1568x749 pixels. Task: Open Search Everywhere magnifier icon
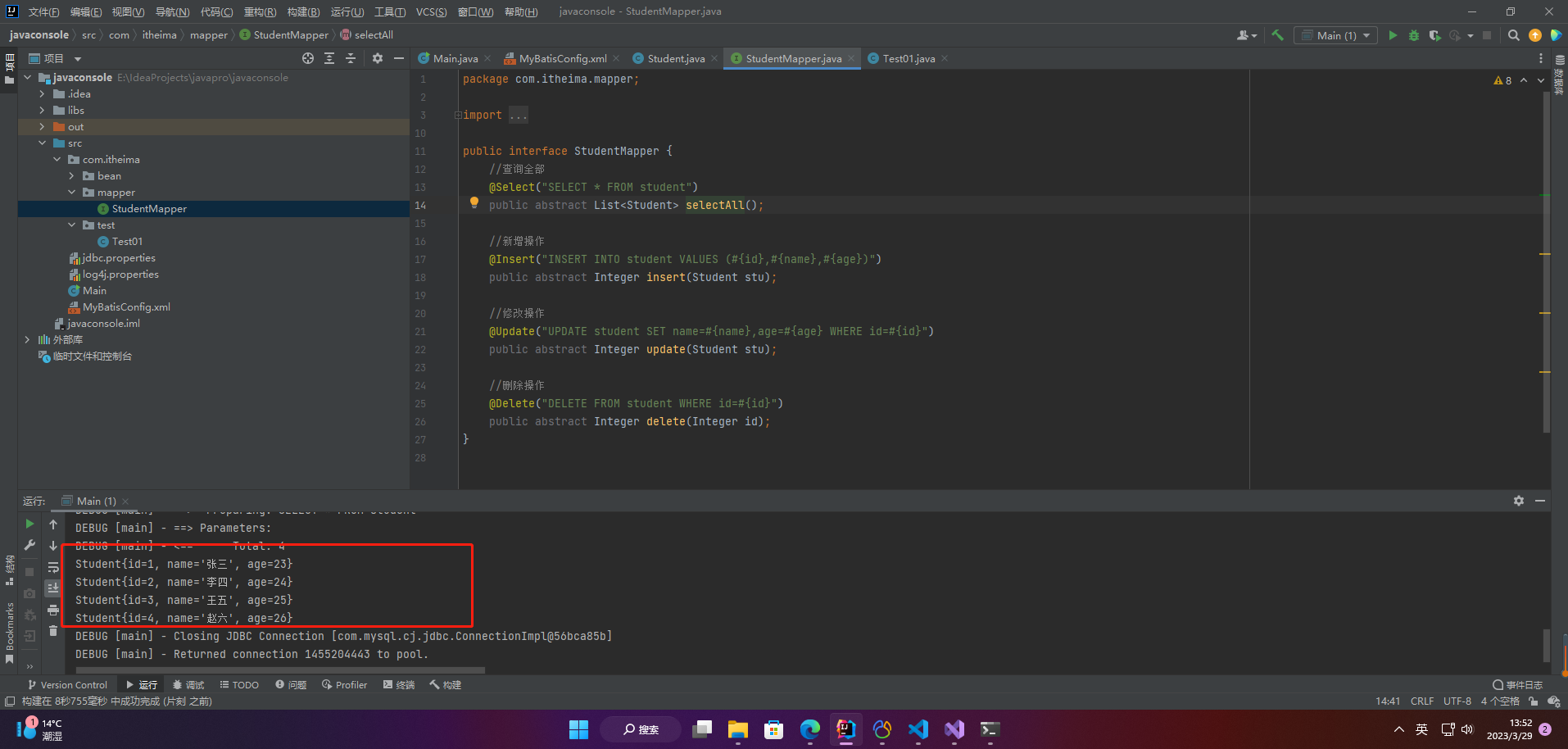tap(1513, 35)
